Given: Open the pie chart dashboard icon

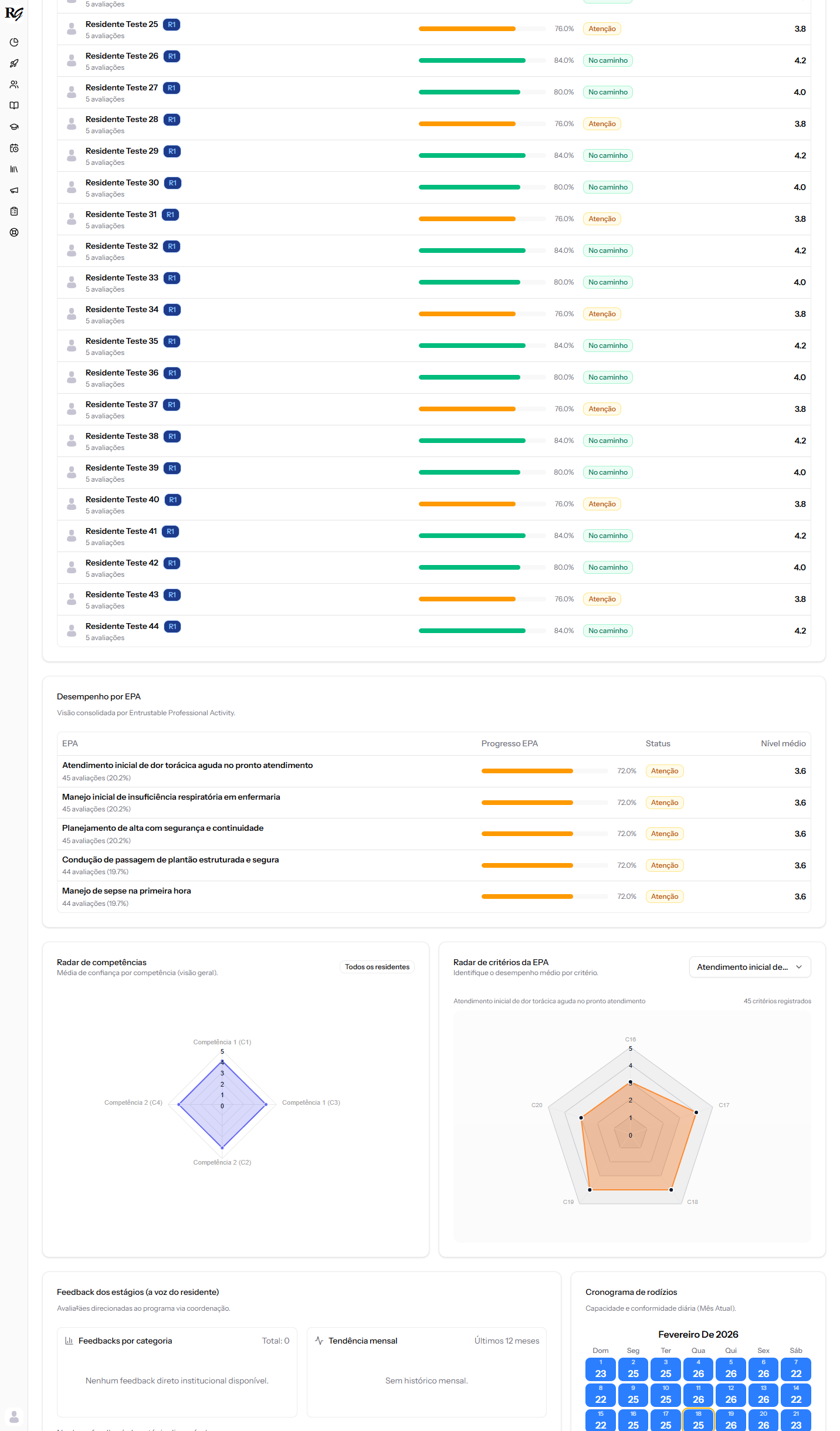Looking at the screenshot, I should tap(14, 42).
